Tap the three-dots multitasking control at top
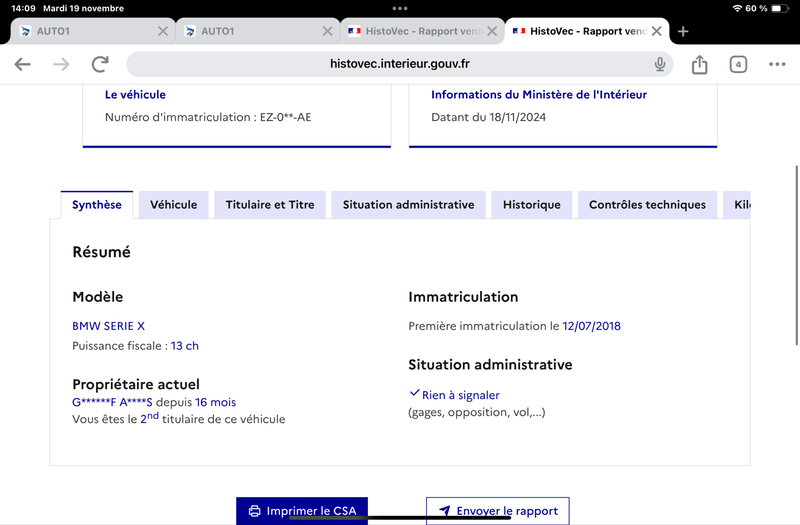The image size is (800, 525). (x=400, y=8)
